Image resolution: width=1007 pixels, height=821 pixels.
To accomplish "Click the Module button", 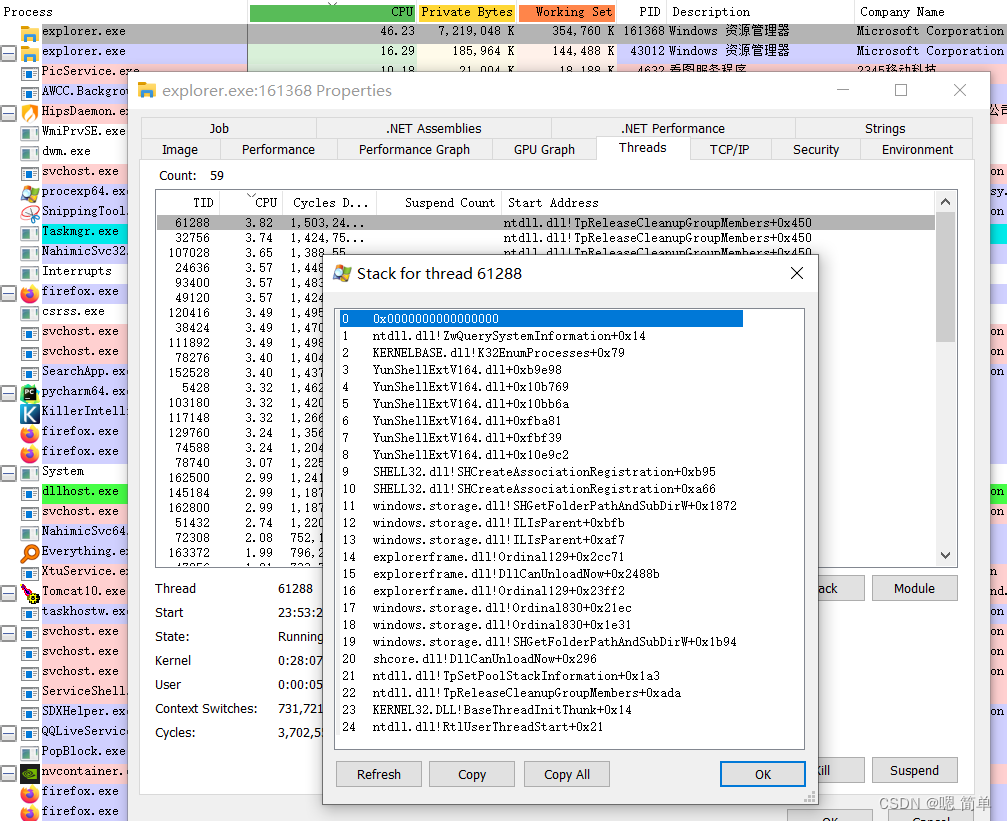I will click(x=915, y=588).
